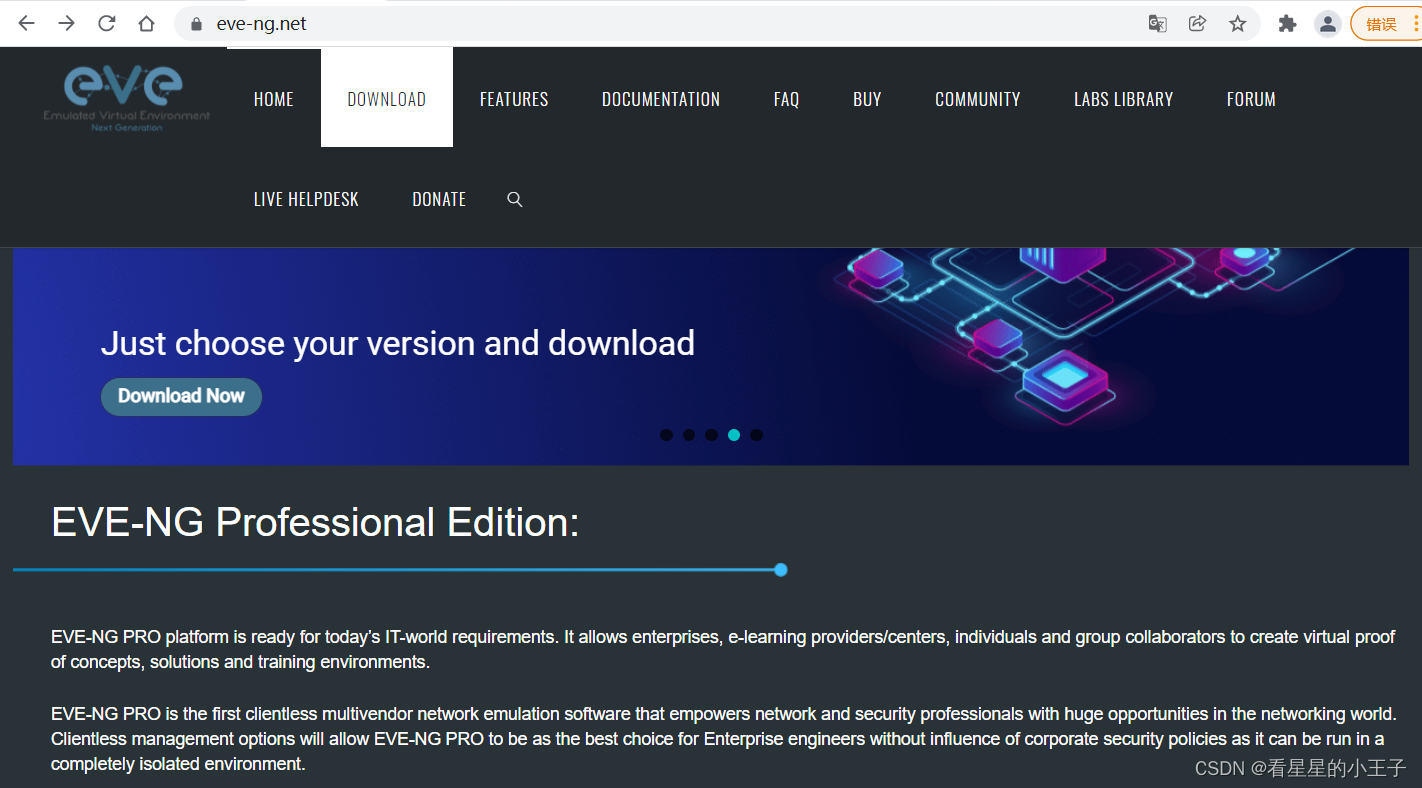
Task: Reload the page with refresh icon
Action: tap(107, 23)
